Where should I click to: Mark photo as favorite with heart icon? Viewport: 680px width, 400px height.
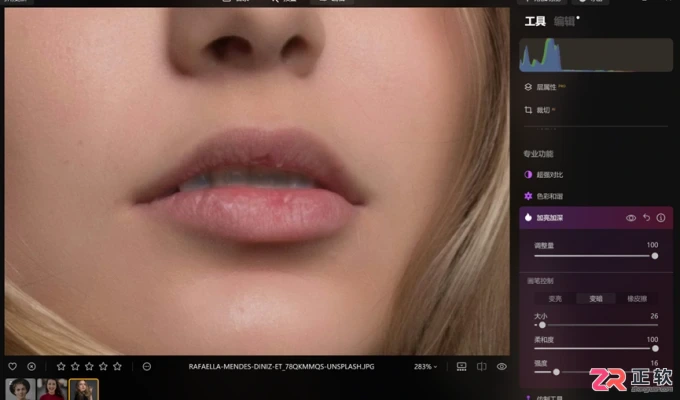[x=13, y=367]
